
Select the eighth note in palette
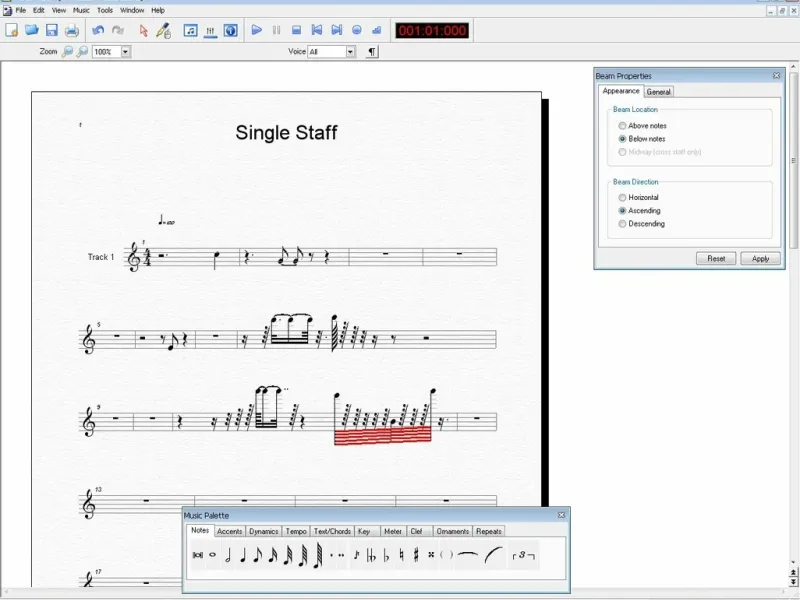pos(258,555)
